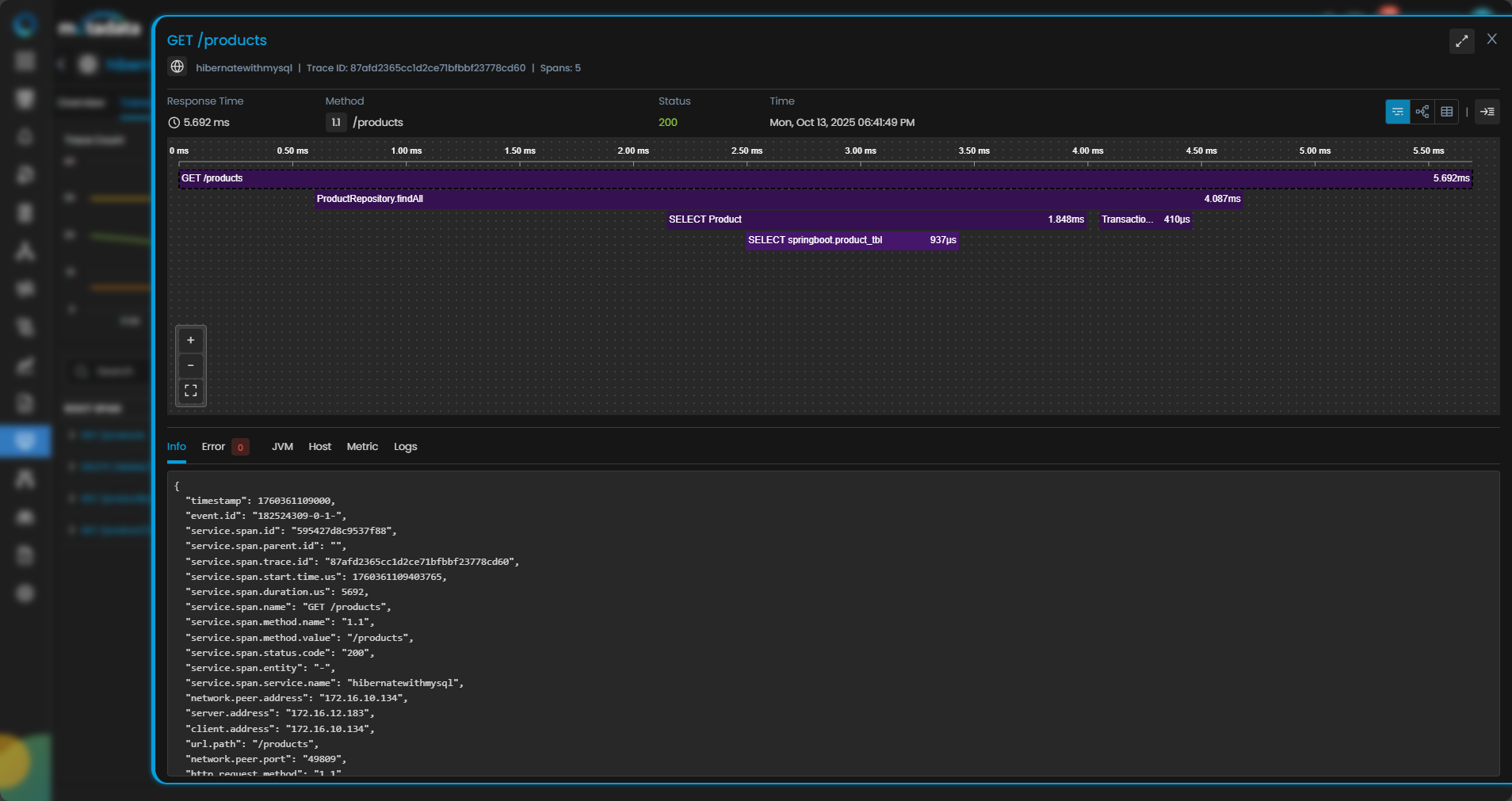
Task: Fit the timeline to view
Action: 191,391
